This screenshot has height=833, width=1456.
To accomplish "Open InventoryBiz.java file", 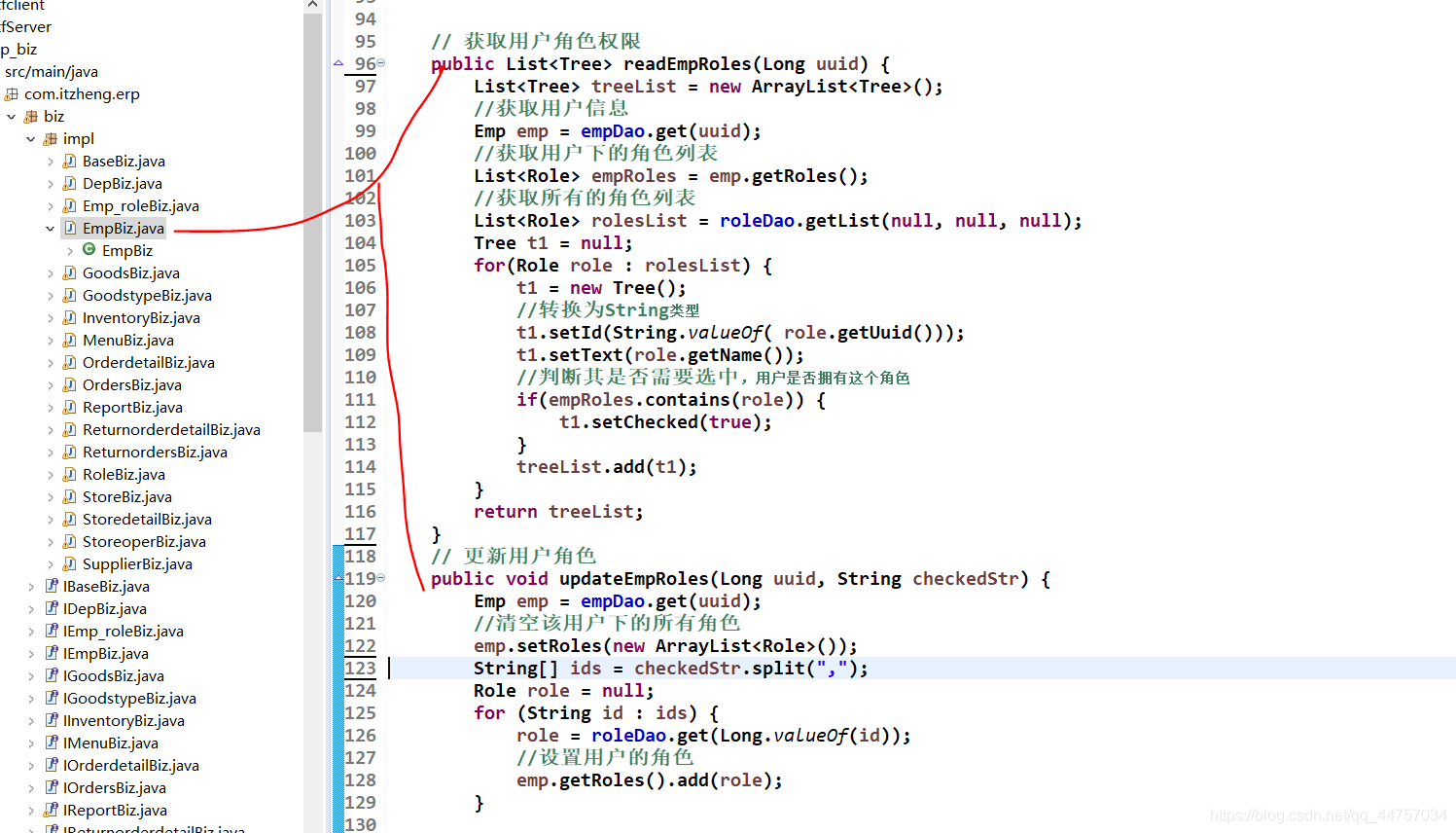I will [141, 318].
